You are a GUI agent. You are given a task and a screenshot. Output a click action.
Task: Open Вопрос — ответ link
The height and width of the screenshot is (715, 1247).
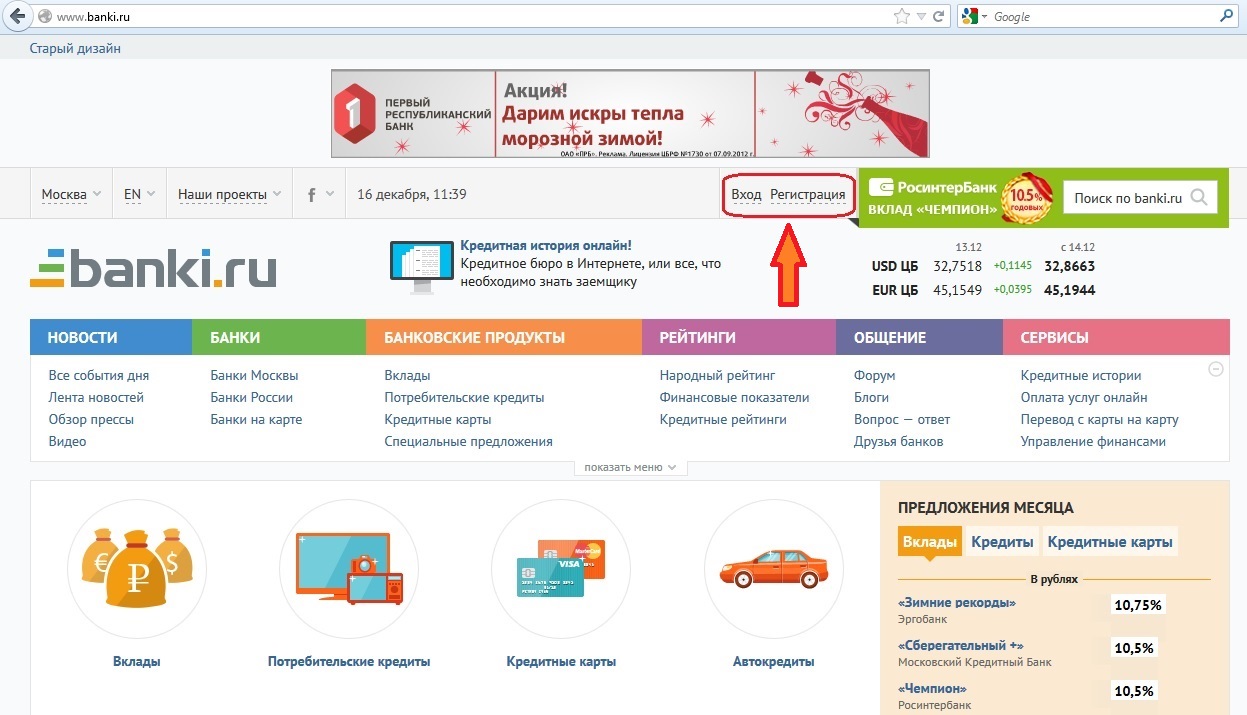(902, 419)
